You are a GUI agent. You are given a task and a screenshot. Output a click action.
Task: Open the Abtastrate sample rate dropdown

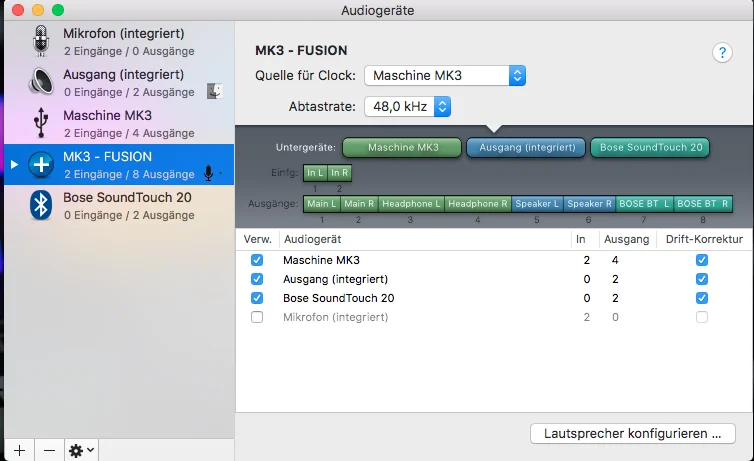click(407, 106)
